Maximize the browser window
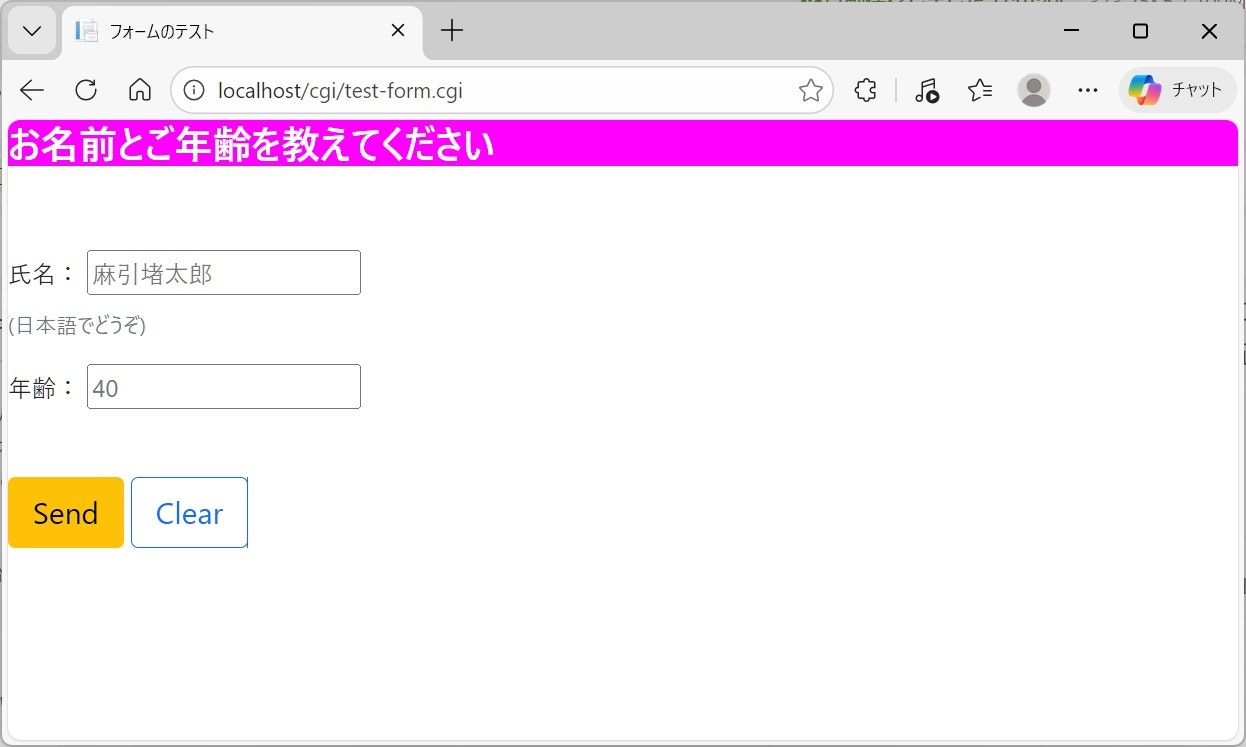 pyautogui.click(x=1140, y=31)
